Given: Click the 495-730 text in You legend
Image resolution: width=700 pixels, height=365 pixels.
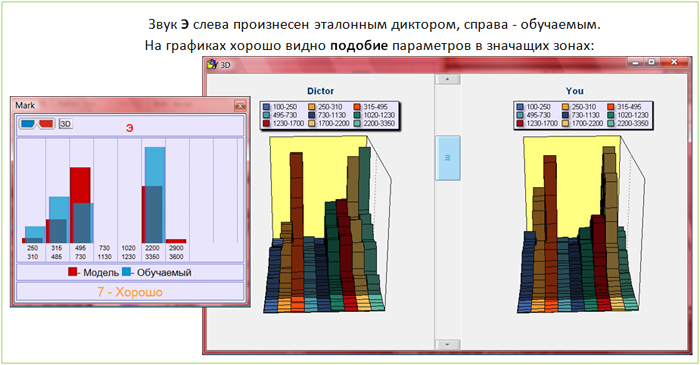Looking at the screenshot, I should click(x=538, y=115).
